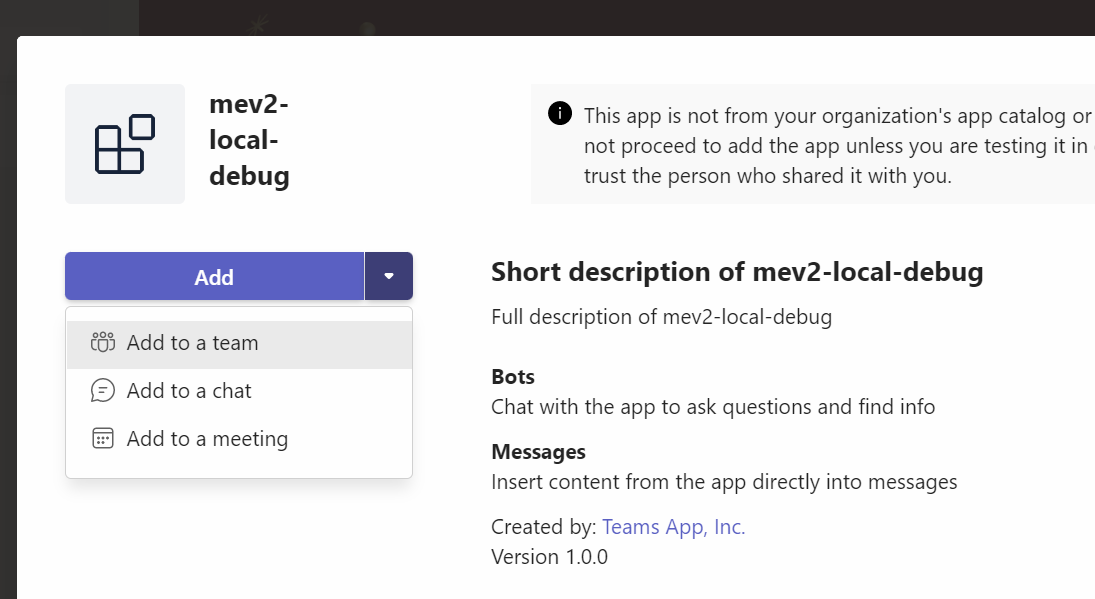
Task: Click the speech bubble icon in the dropdown menu
Action: pos(102,391)
